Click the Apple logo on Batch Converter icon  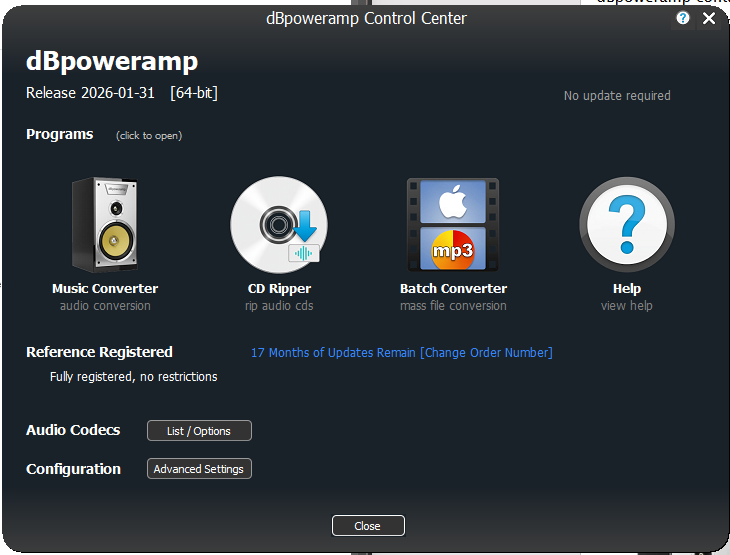(x=453, y=202)
